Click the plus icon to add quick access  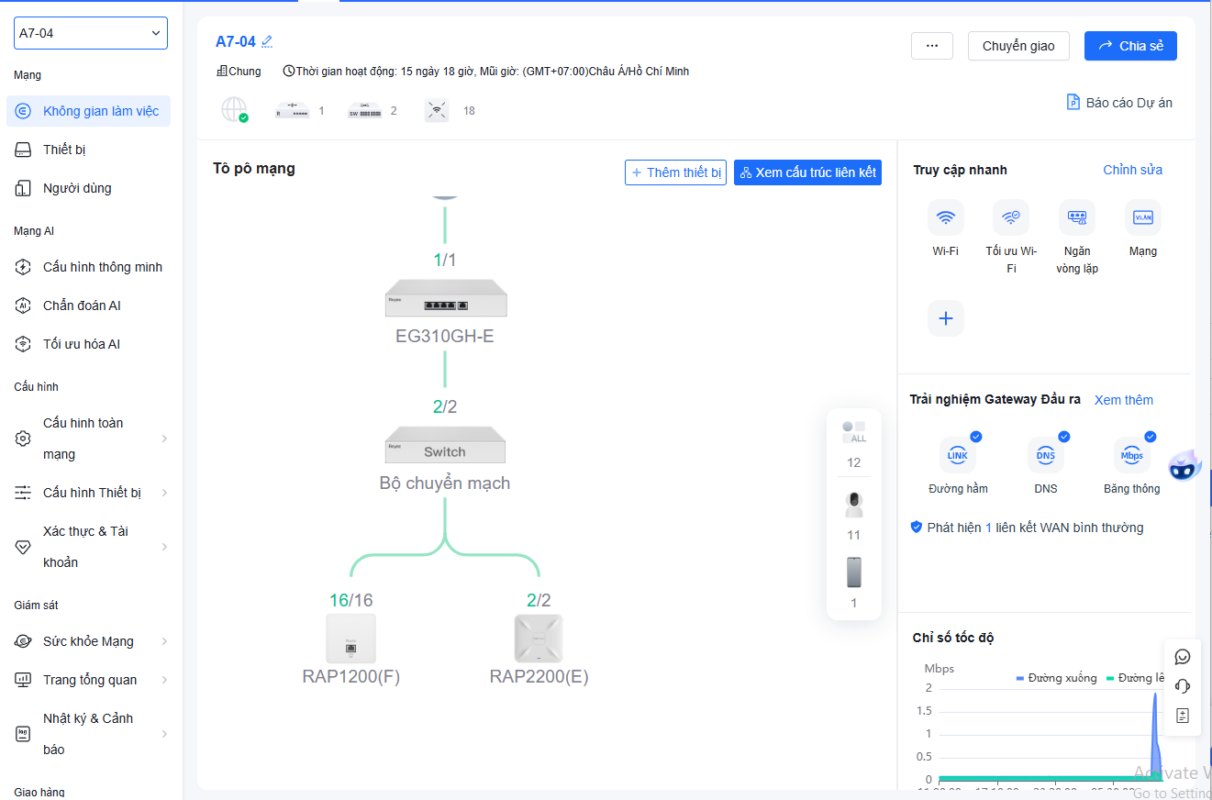click(x=945, y=319)
